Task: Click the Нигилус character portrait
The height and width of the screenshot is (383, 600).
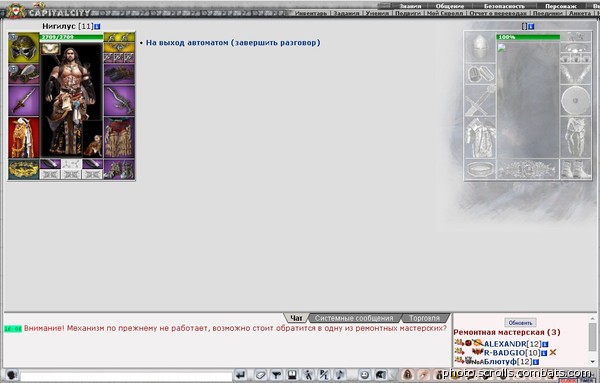Action: (x=71, y=99)
